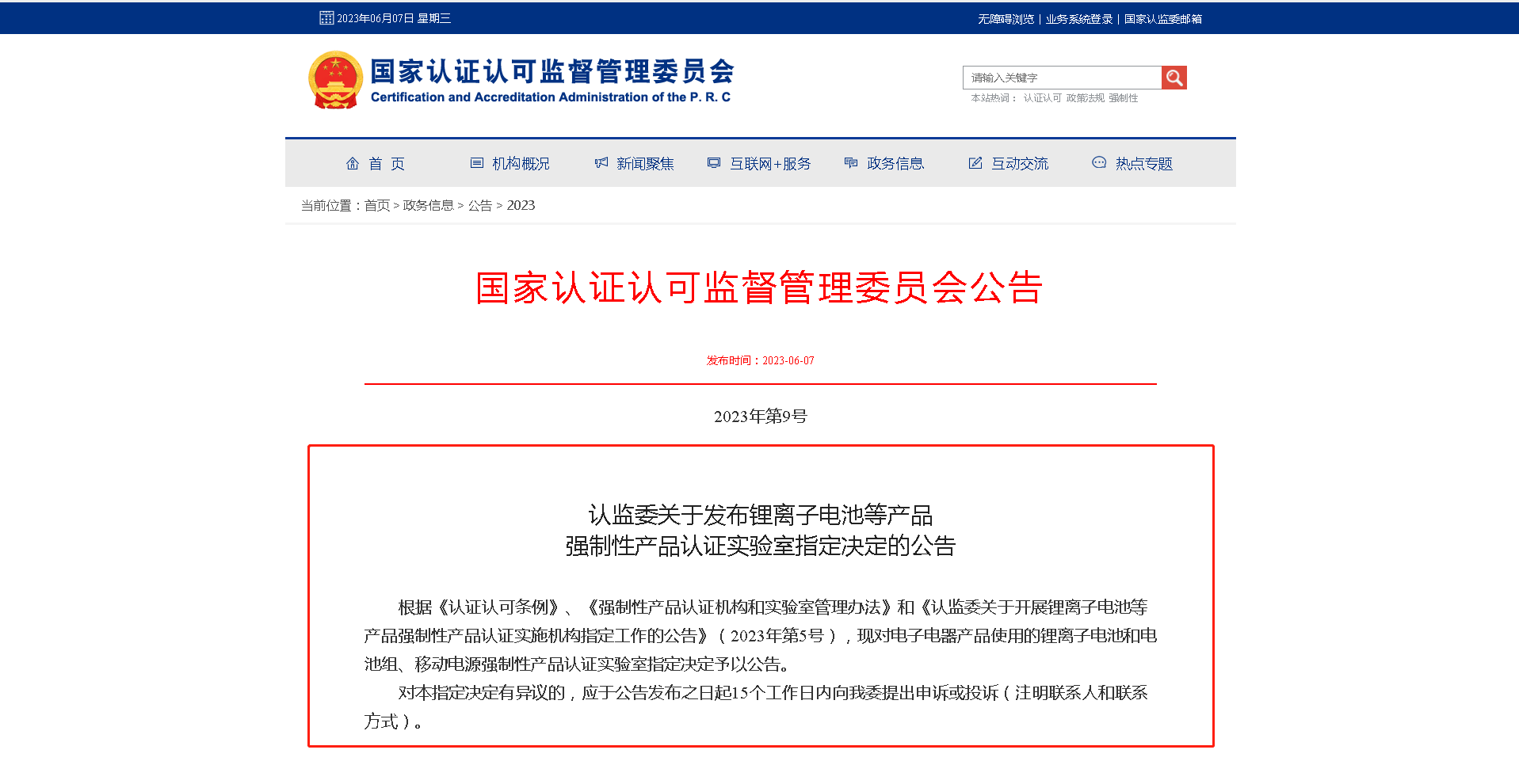Click the calendar icon in top bar

tap(326, 18)
